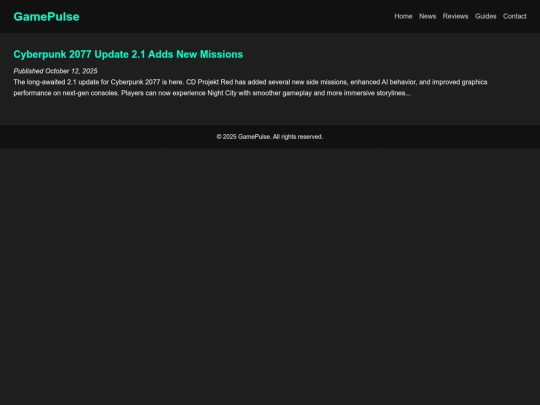The height and width of the screenshot is (405, 540).
Task: Click the Published October 12, 2025 date
Action: coord(55,71)
